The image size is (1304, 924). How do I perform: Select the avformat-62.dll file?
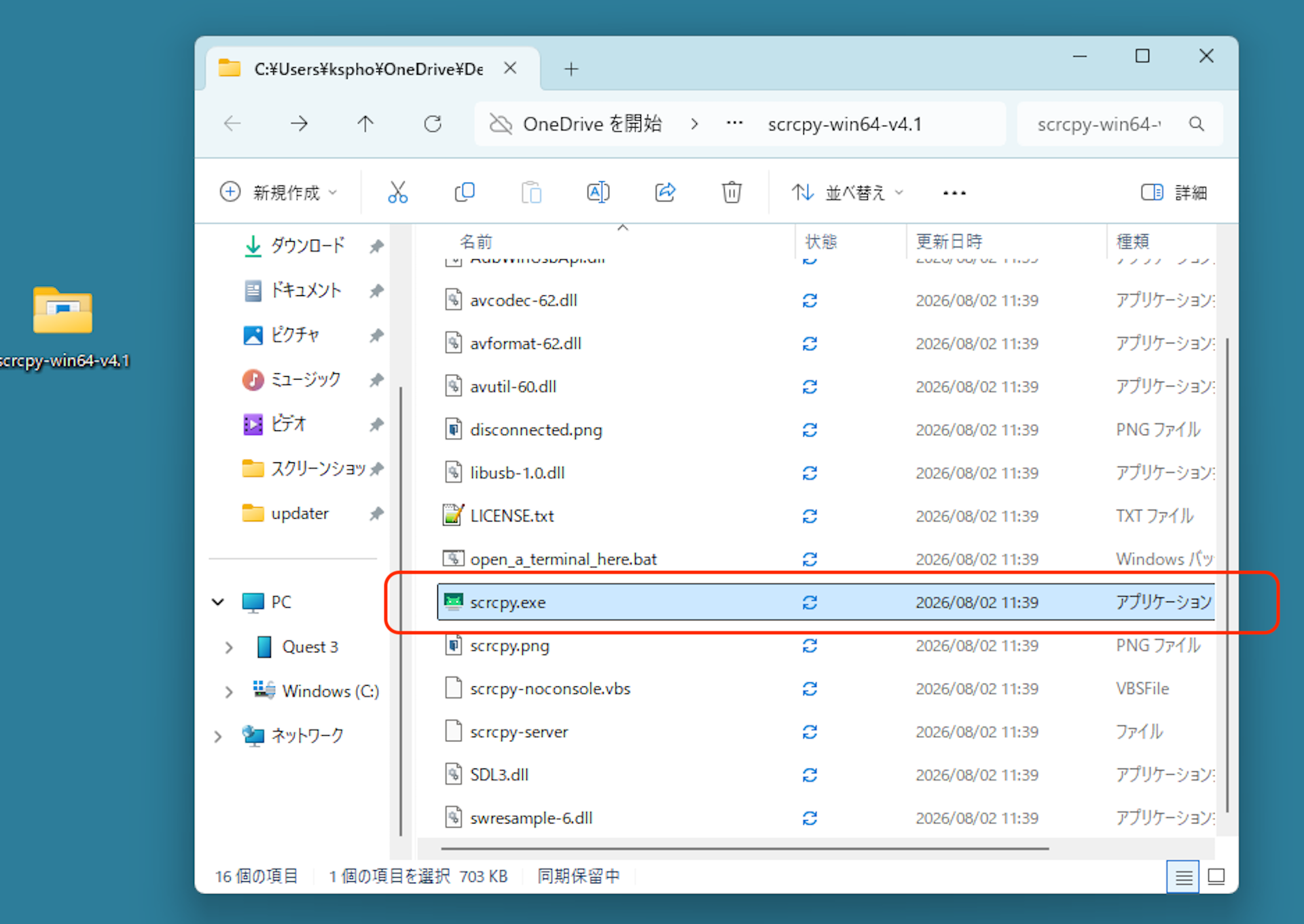[x=525, y=344]
